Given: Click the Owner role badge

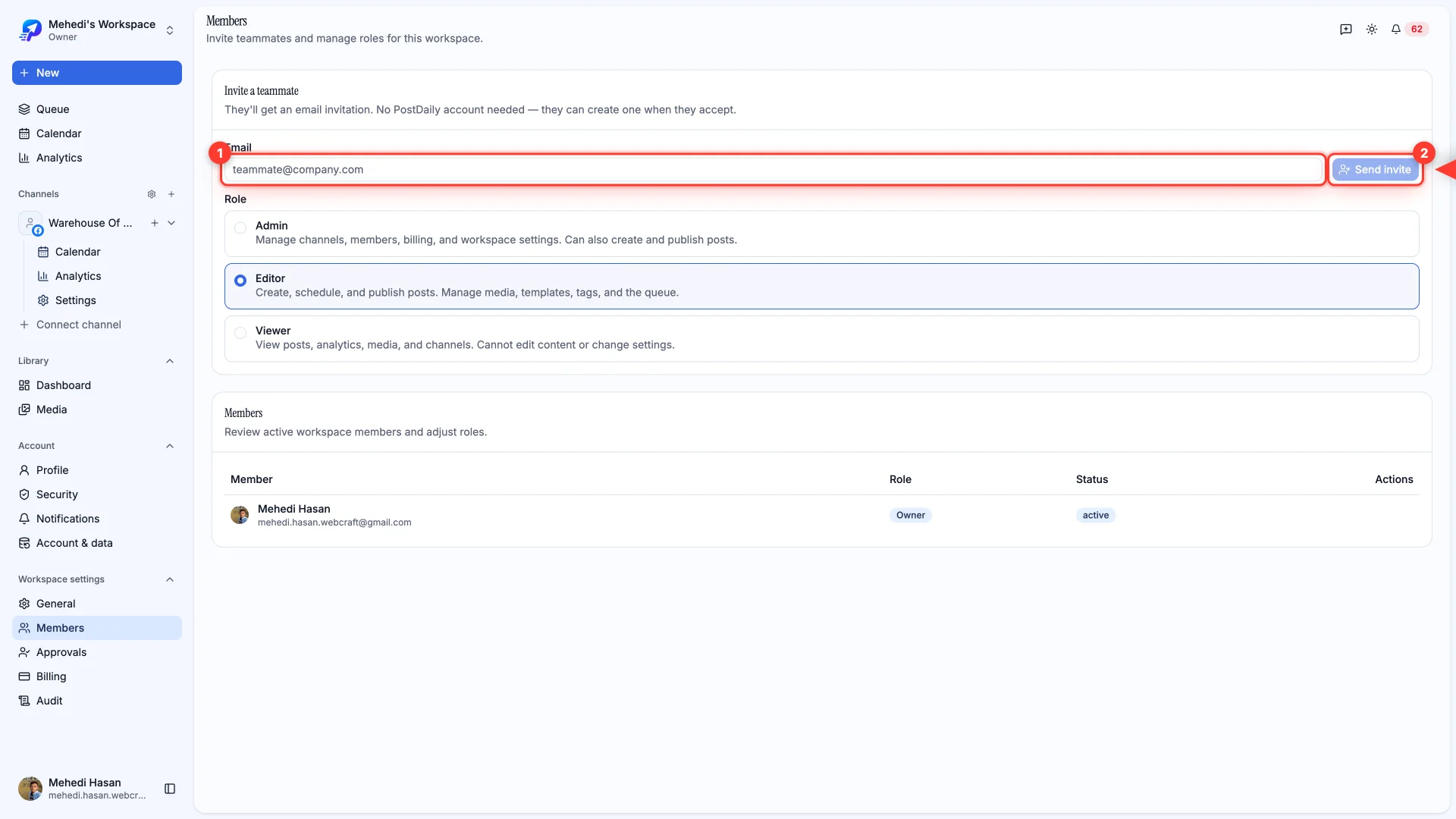Looking at the screenshot, I should tap(910, 515).
